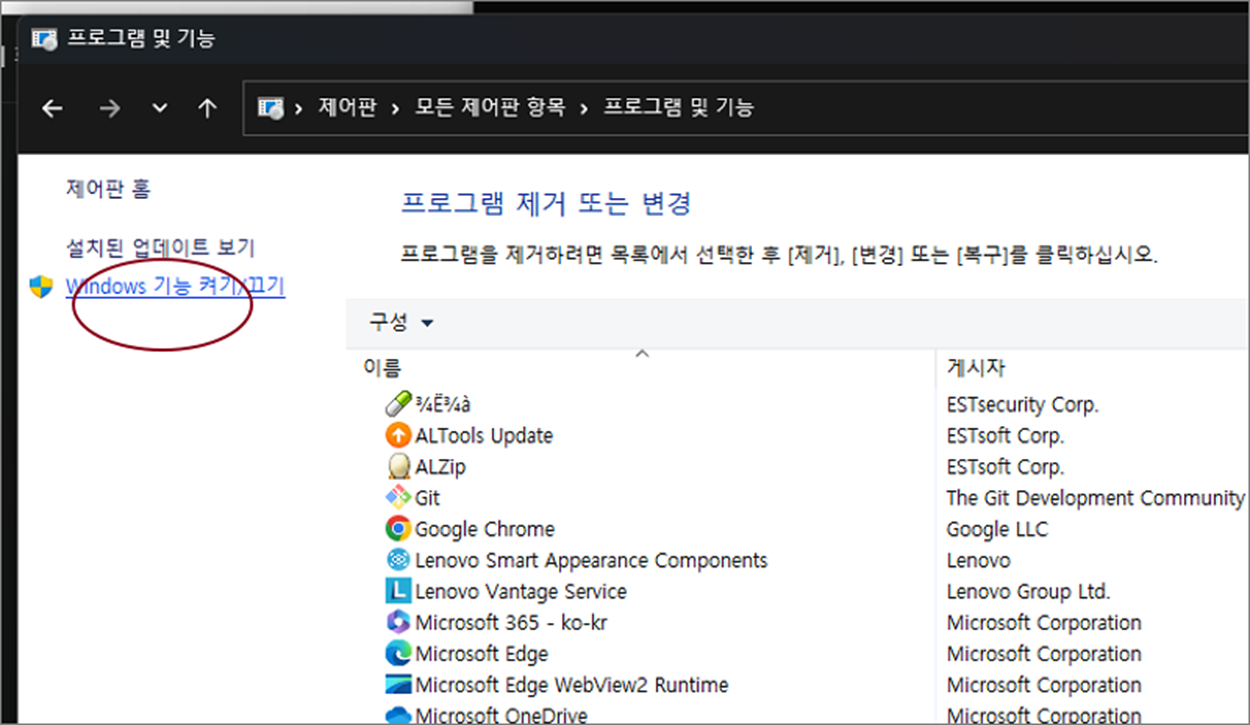1250x725 pixels.
Task: Select Microsoft 365 - ko-kr icon
Action: [x=398, y=622]
